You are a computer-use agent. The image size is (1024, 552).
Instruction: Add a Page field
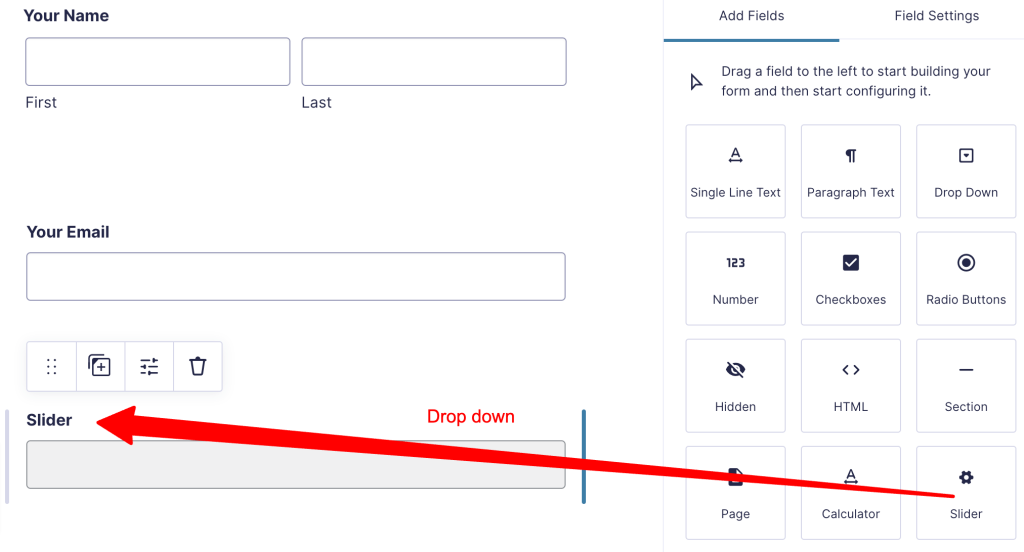click(735, 492)
